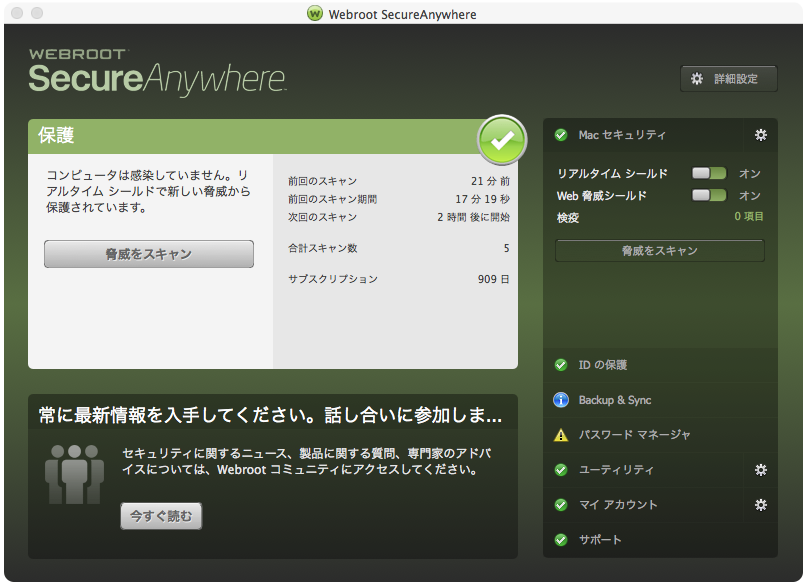Image resolution: width=804 pixels, height=584 pixels.
Task: Click green check icon beside サポート
Action: pos(561,540)
